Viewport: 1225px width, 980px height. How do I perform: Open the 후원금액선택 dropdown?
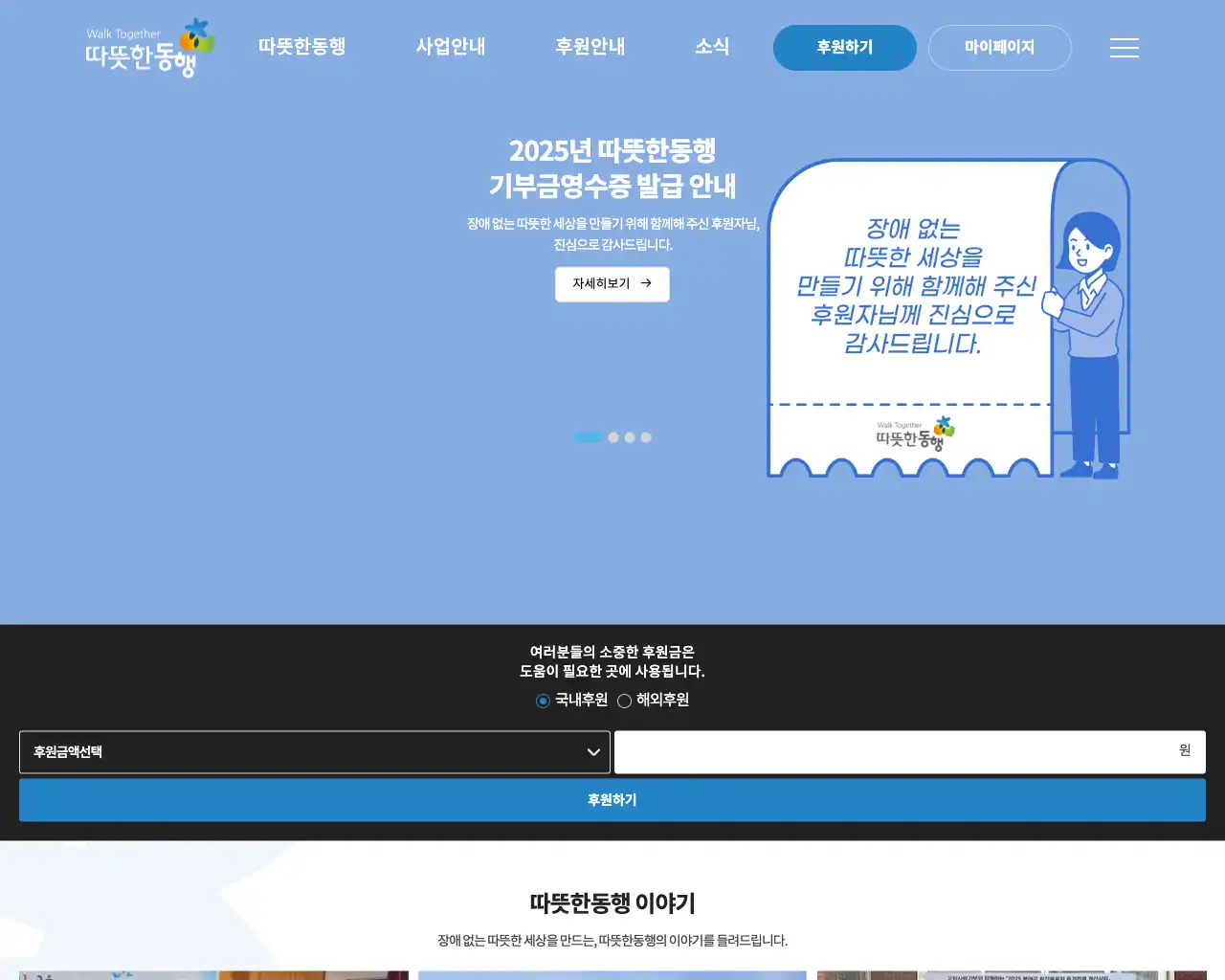(314, 751)
